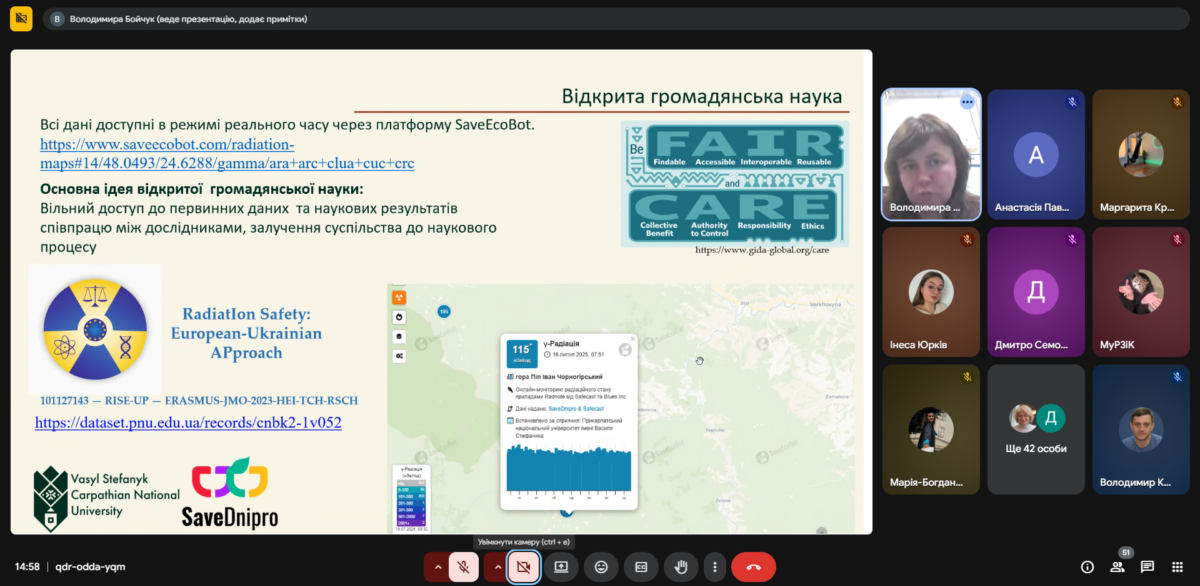
Task: Show the participants list icon
Action: coord(1117,567)
